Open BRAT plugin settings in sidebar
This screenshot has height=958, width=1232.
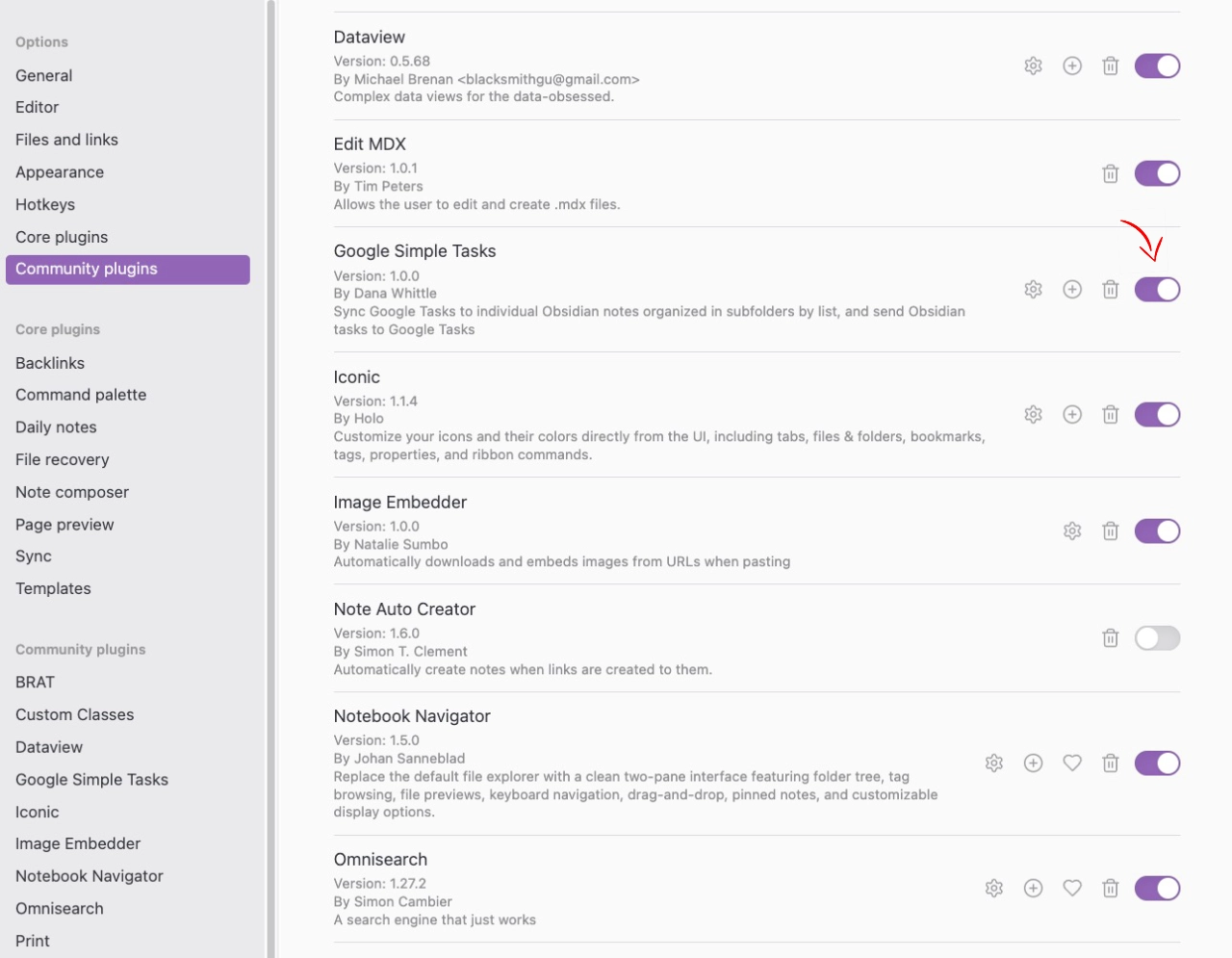(x=35, y=683)
